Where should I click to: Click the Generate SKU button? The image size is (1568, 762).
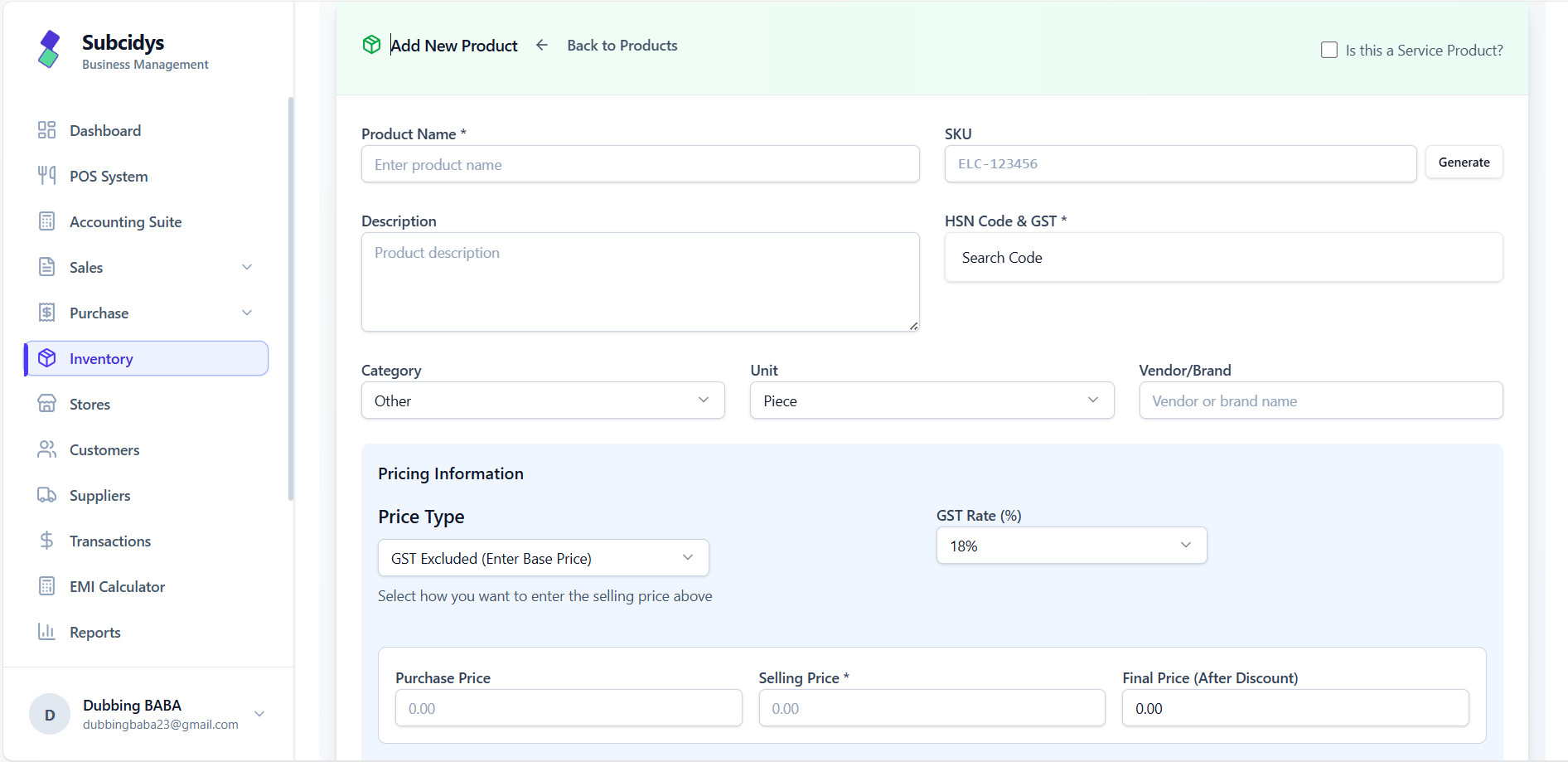[1464, 163]
